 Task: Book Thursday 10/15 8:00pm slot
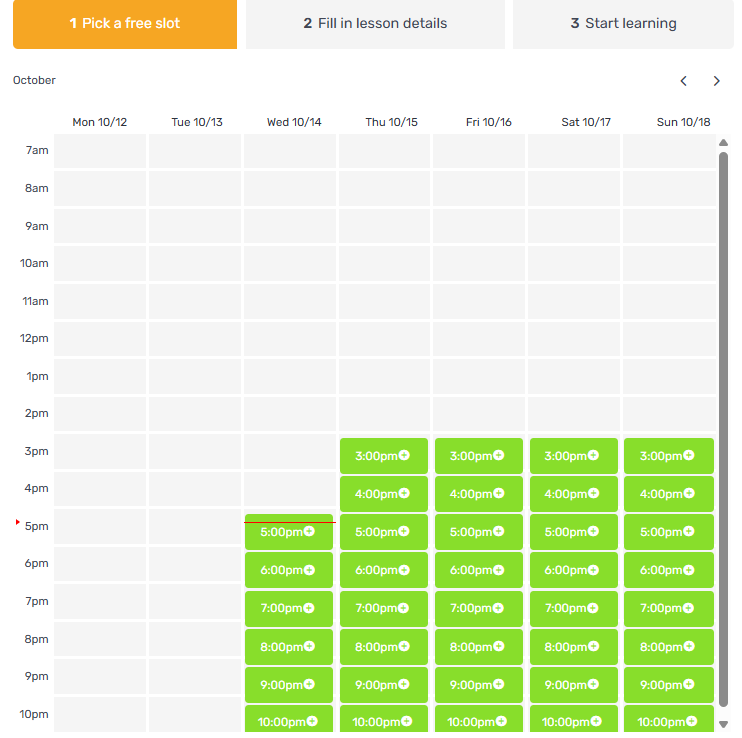coord(384,647)
